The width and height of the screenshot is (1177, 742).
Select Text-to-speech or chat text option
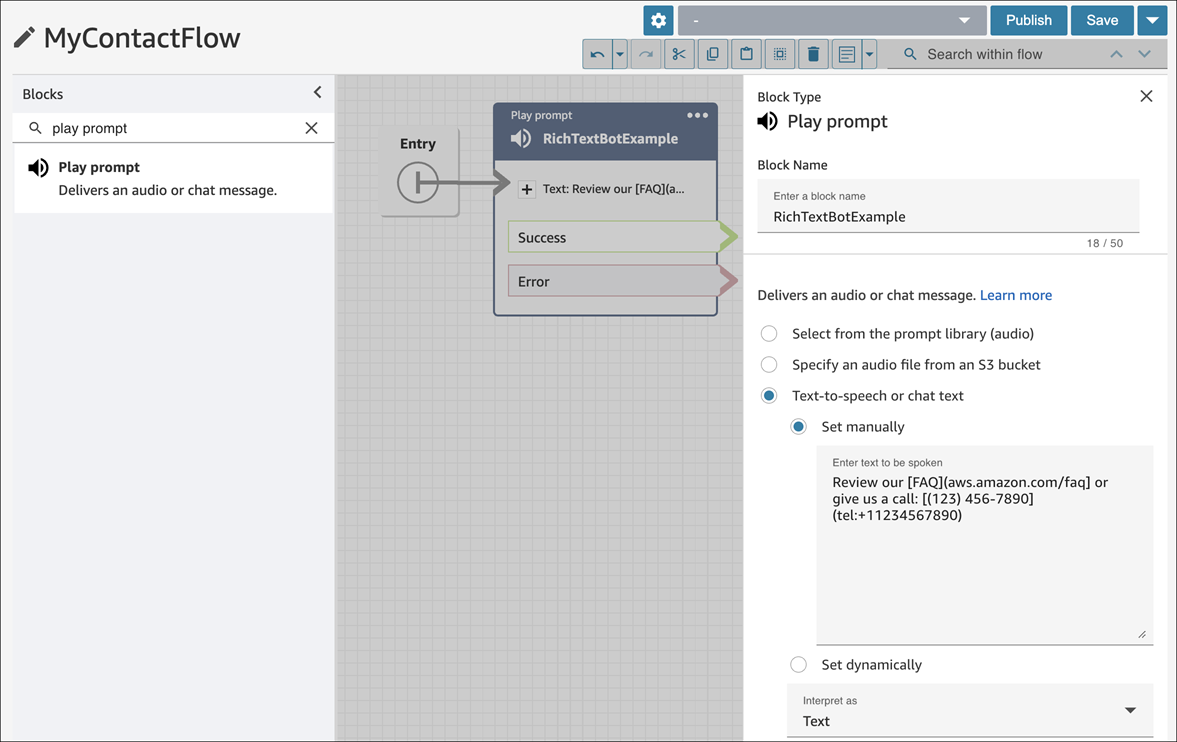[x=769, y=396]
